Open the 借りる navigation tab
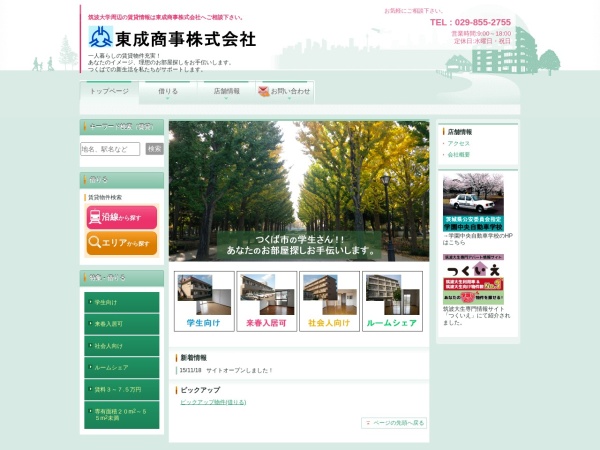Screen dimensions: 600x450 pyautogui.click(x=168, y=92)
